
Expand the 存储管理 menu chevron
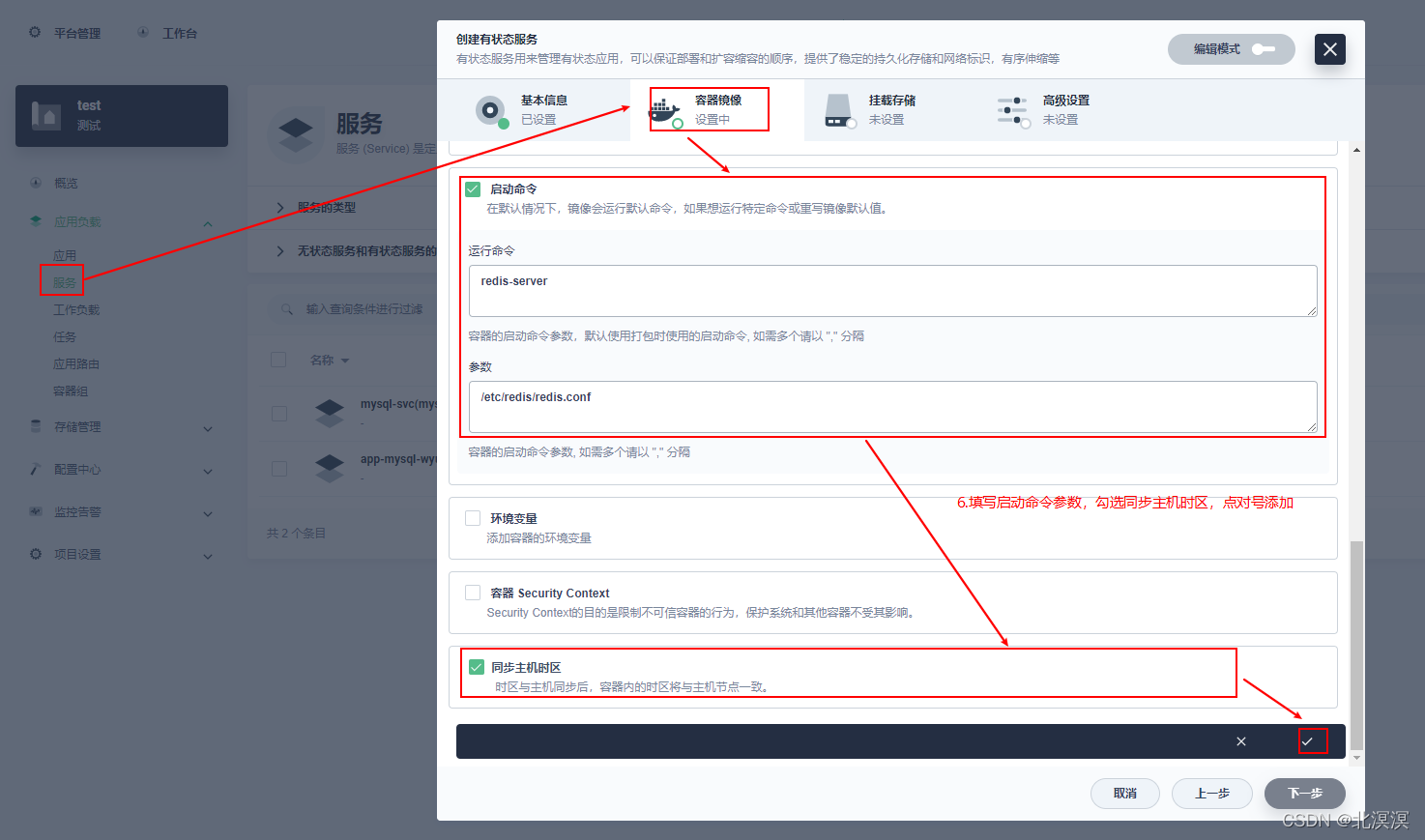[x=208, y=429]
